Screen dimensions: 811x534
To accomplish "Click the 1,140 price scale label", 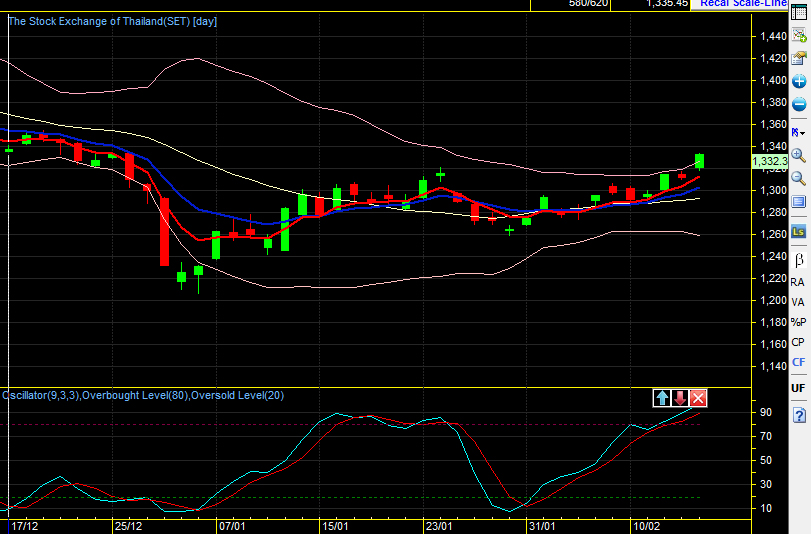I will point(773,366).
